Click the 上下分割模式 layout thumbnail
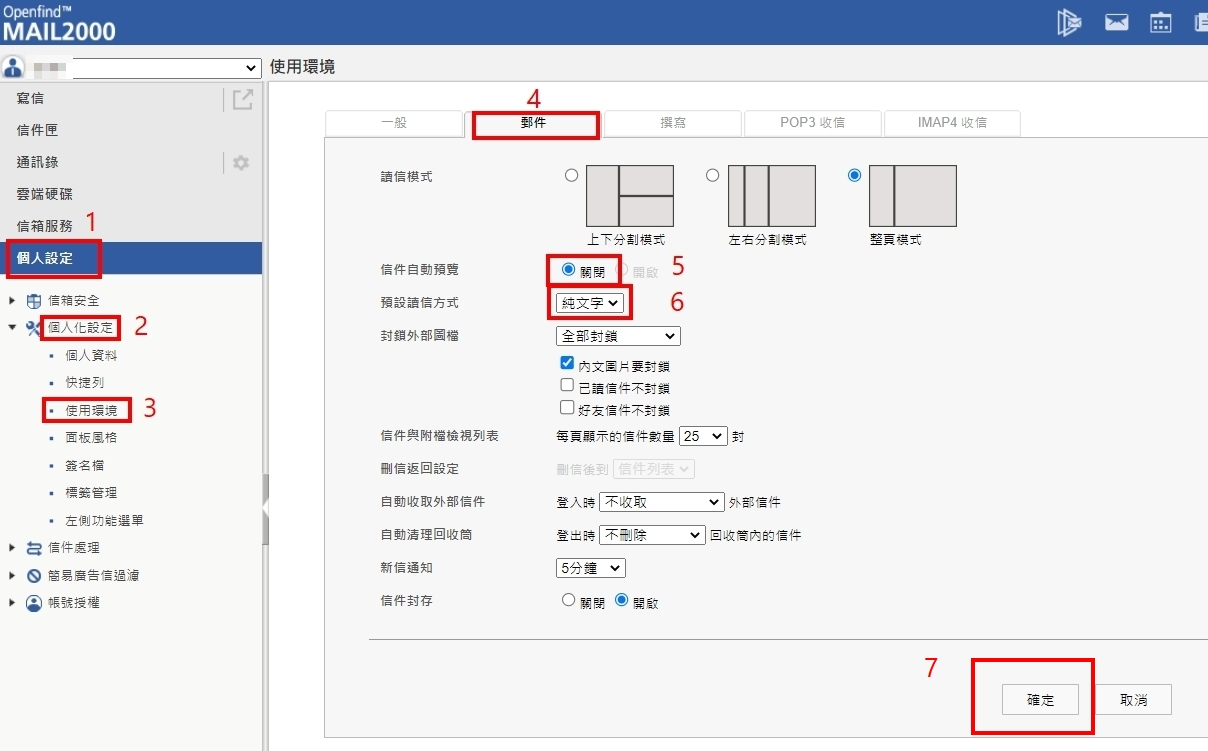1208x751 pixels. coord(630,196)
